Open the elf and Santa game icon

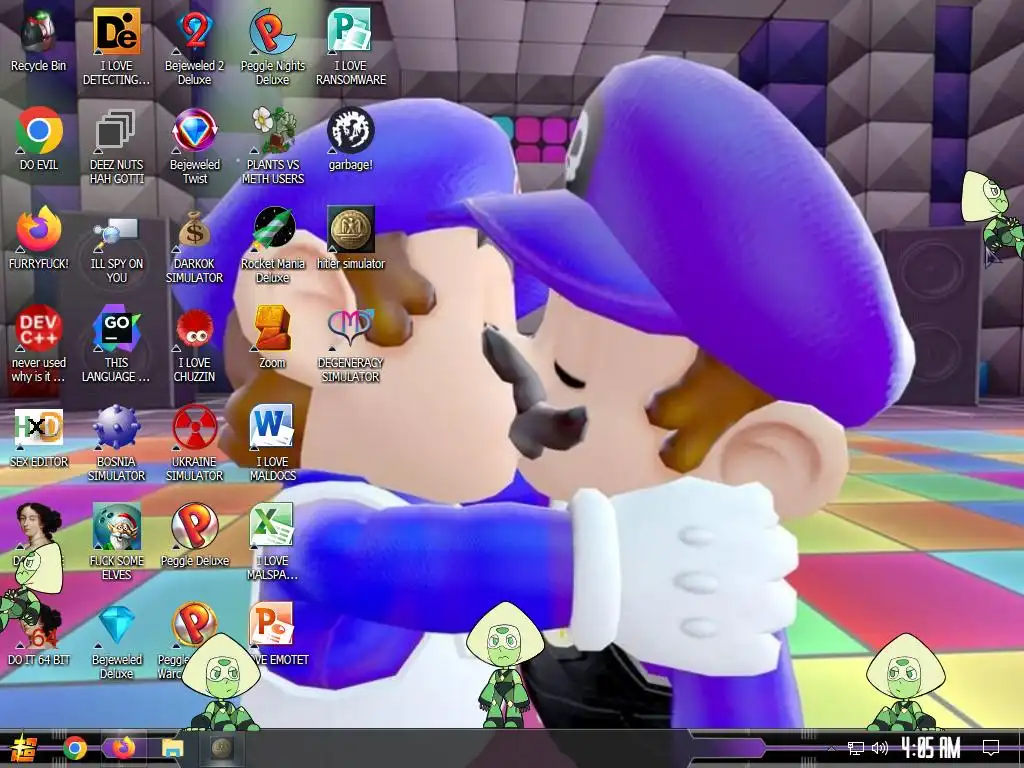click(x=116, y=526)
